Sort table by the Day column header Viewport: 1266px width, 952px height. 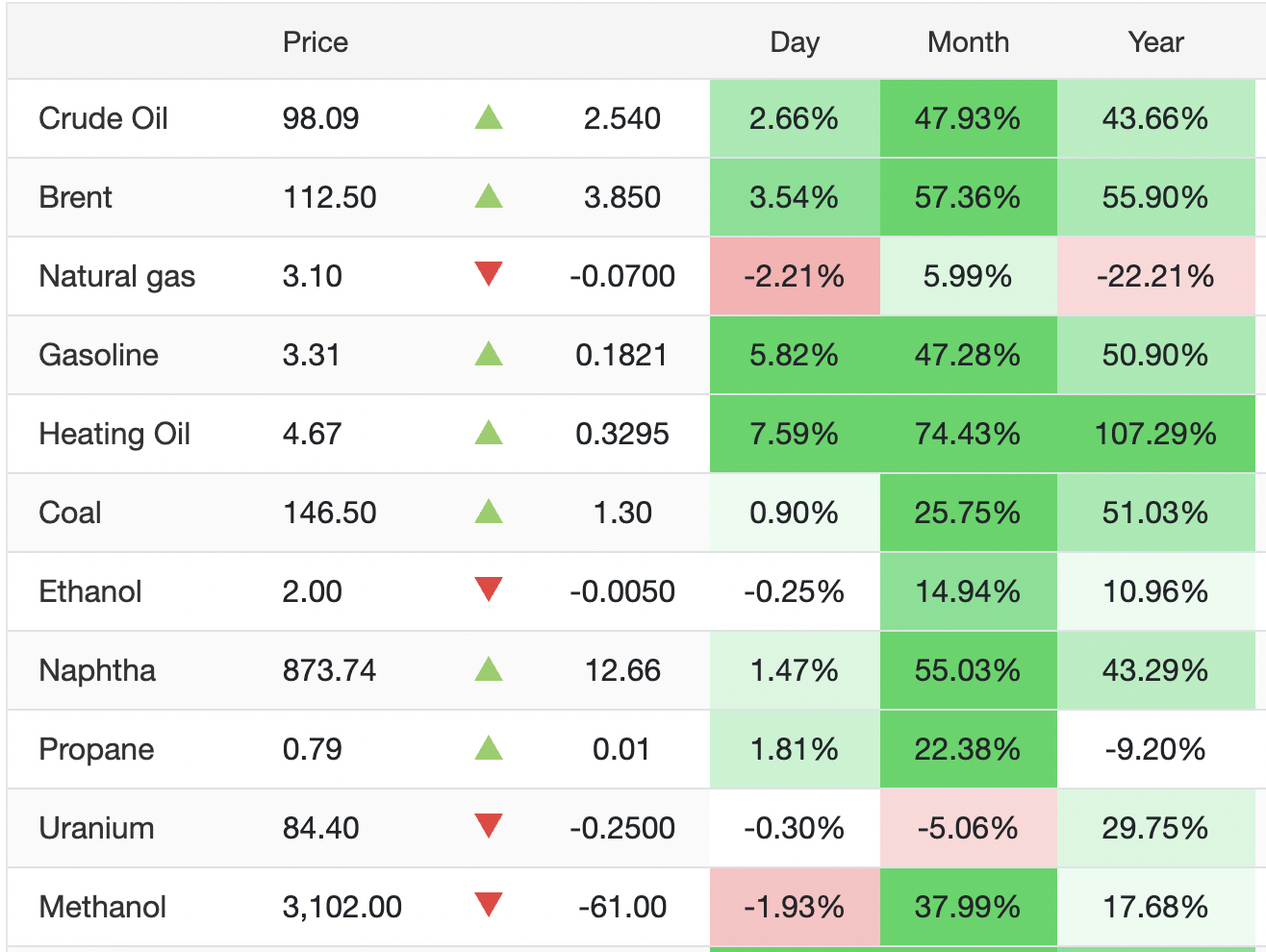click(x=795, y=42)
